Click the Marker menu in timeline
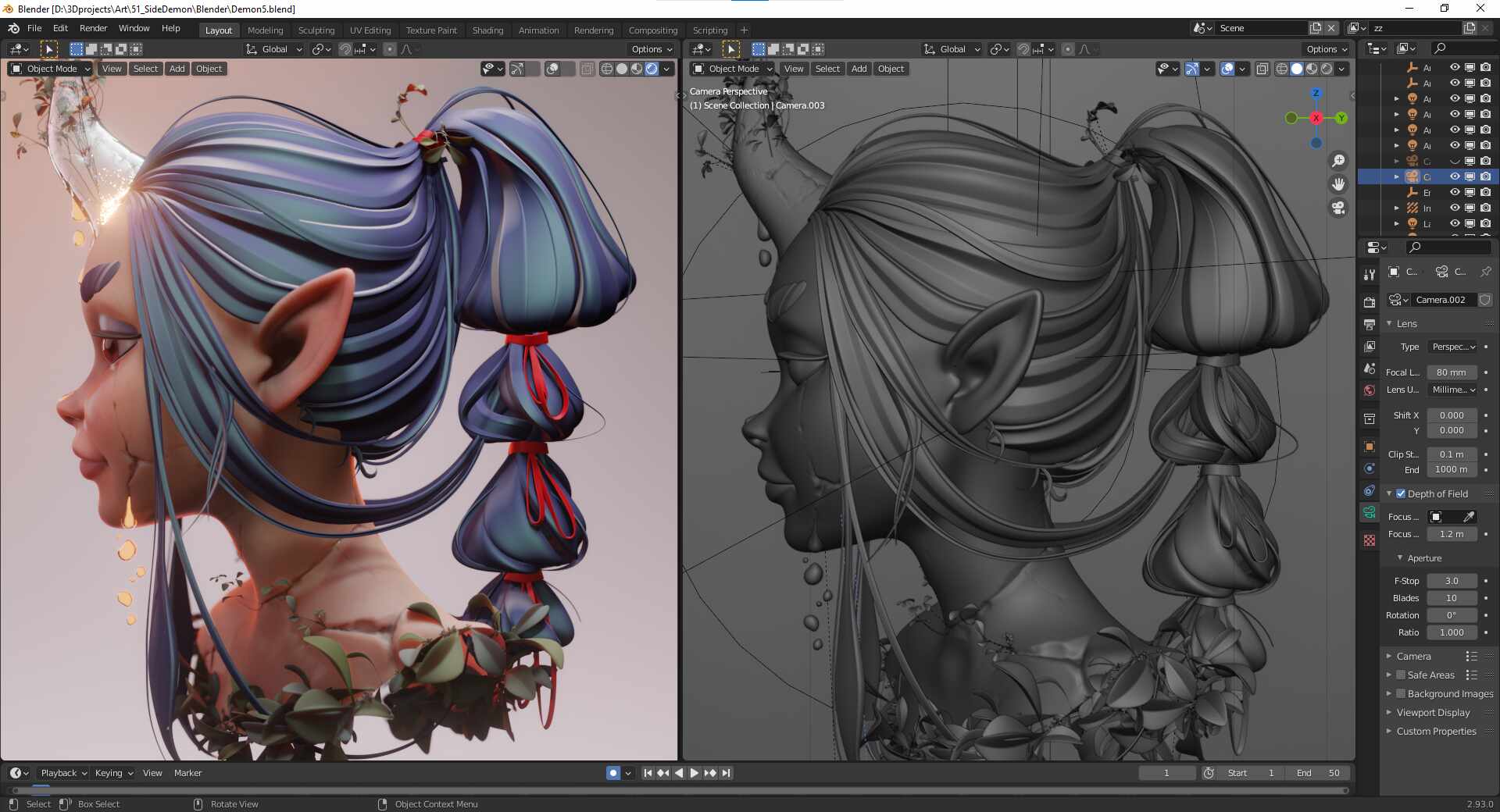The image size is (1500, 812). pyautogui.click(x=187, y=773)
